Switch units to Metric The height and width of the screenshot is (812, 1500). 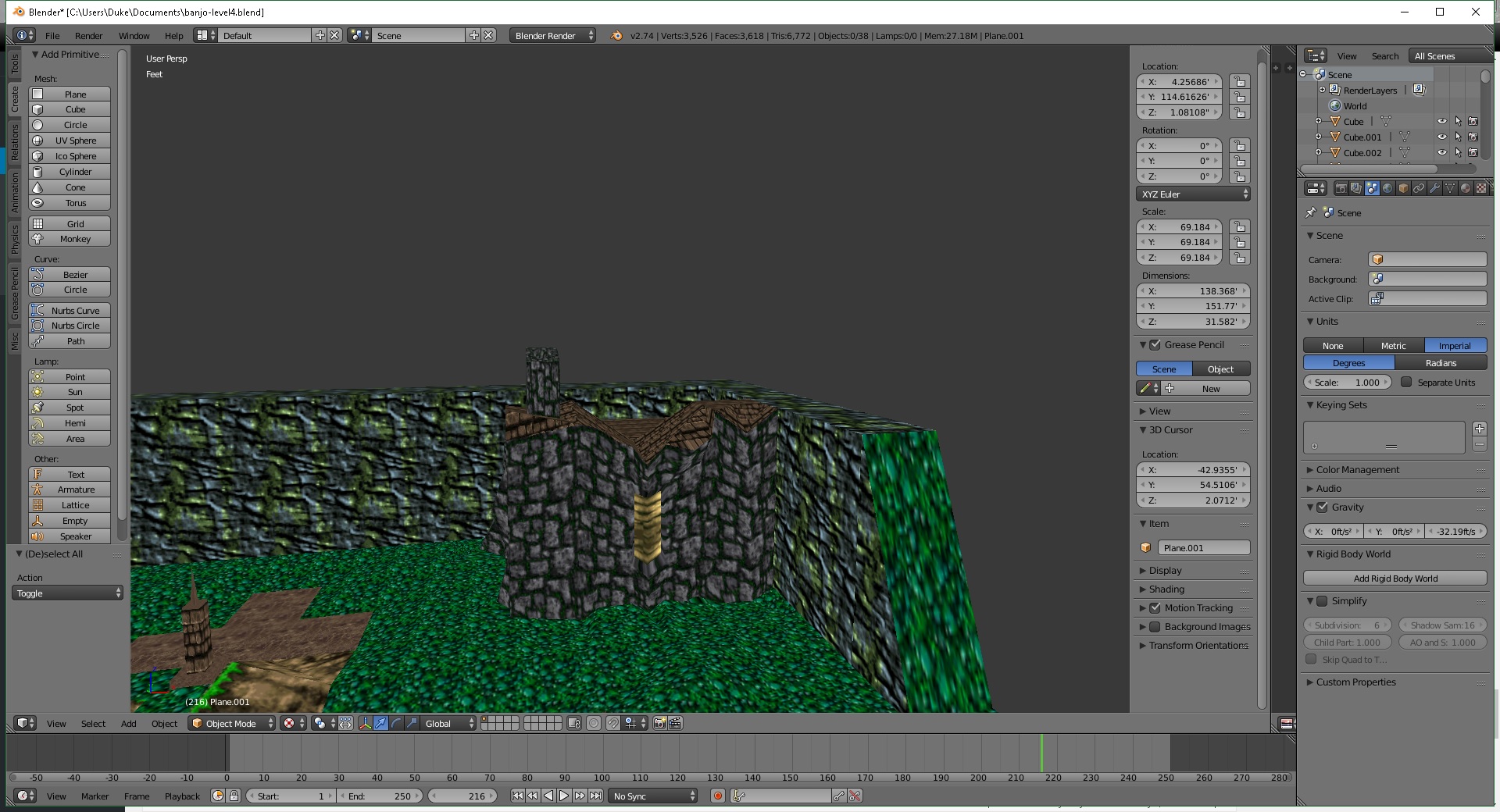[x=1393, y=346]
